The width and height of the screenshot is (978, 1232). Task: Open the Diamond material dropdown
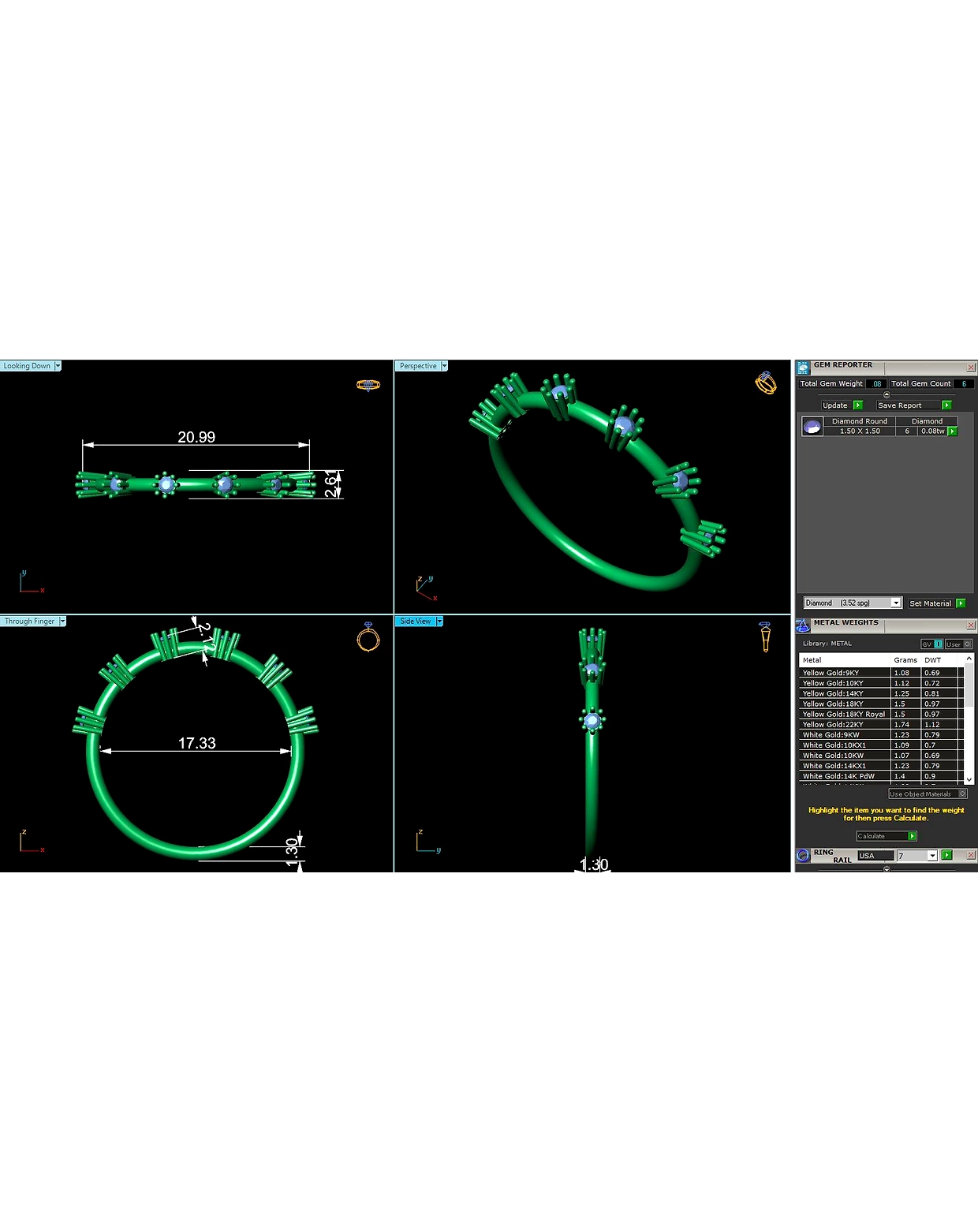pyautogui.click(x=896, y=603)
